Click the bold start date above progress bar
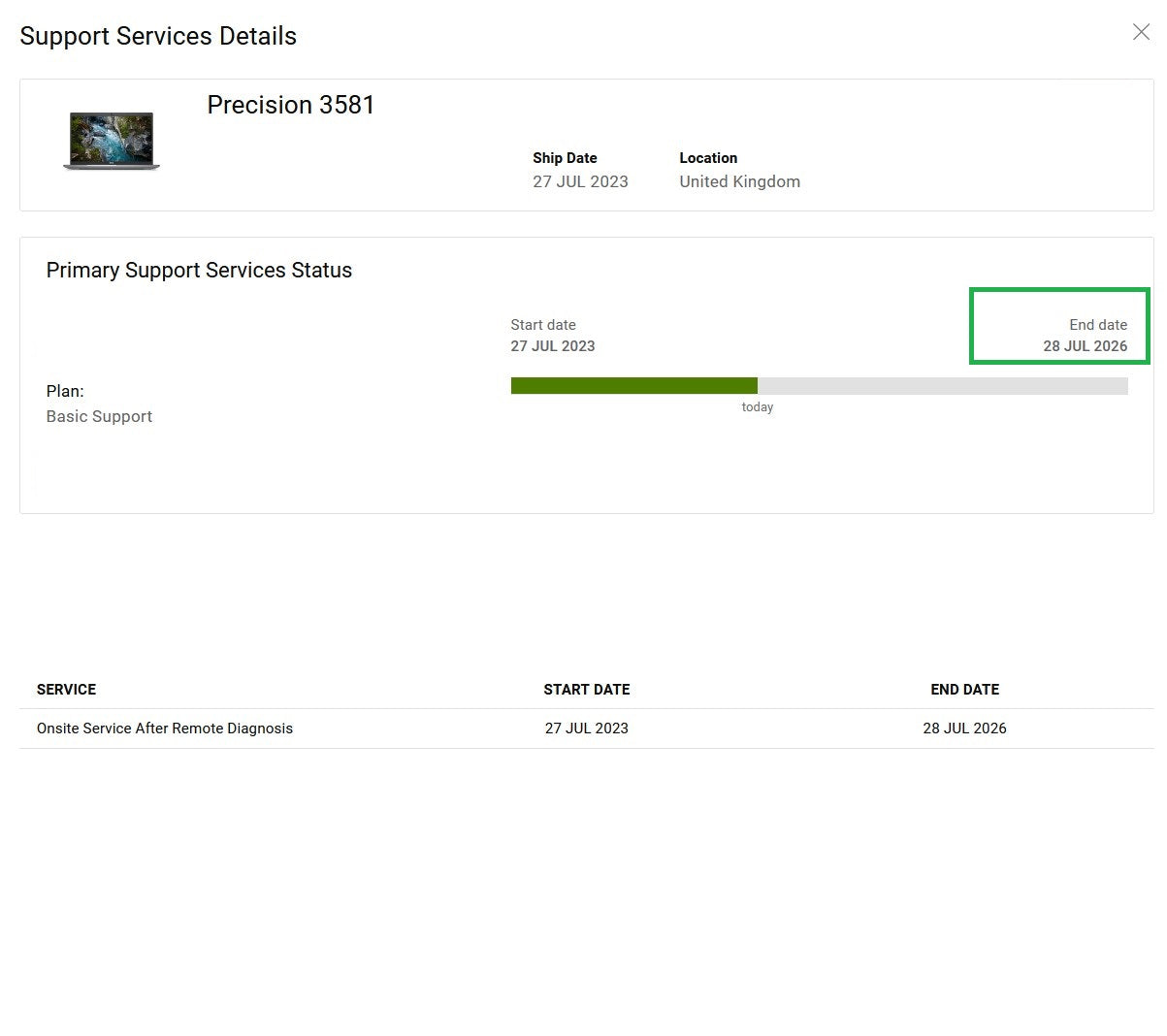The width and height of the screenshot is (1167, 1036). click(x=552, y=346)
